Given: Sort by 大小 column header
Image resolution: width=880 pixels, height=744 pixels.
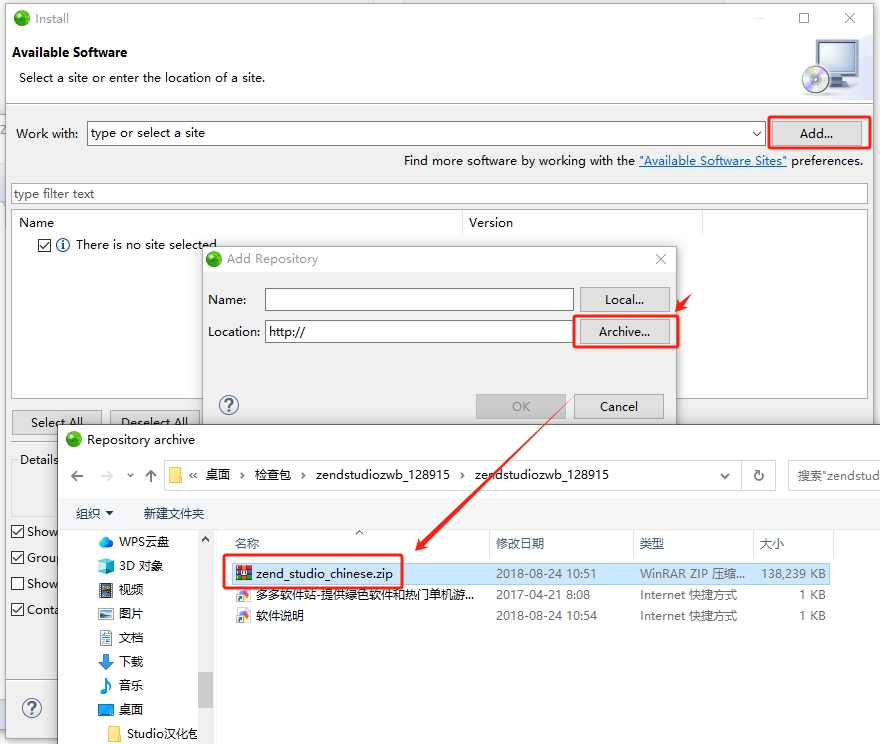Looking at the screenshot, I should [x=772, y=543].
